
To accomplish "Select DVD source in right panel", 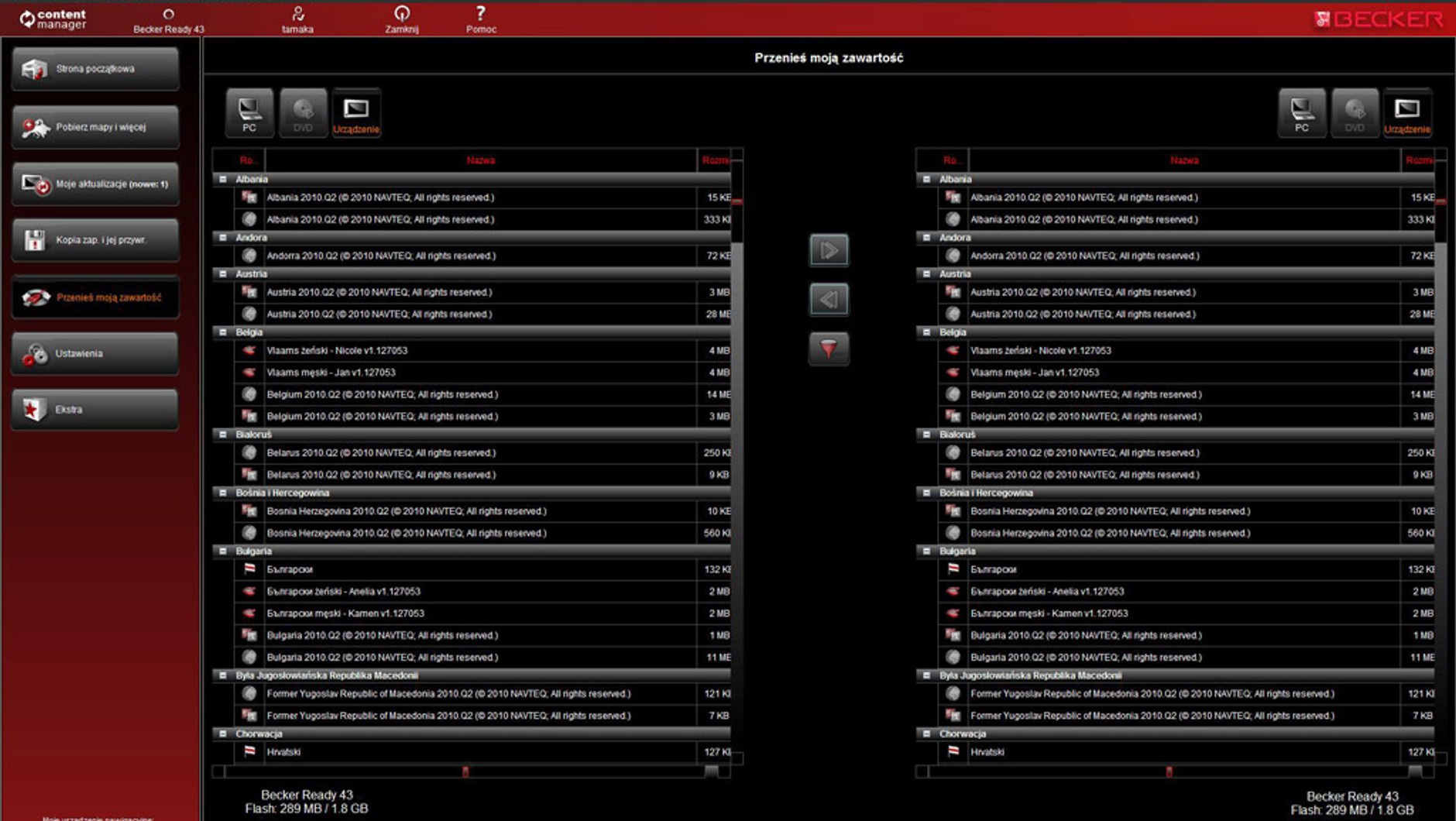I will click(x=1355, y=113).
